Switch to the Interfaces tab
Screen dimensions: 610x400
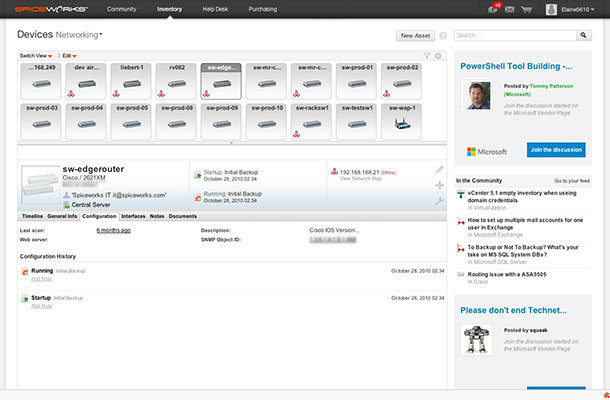pyautogui.click(x=133, y=216)
